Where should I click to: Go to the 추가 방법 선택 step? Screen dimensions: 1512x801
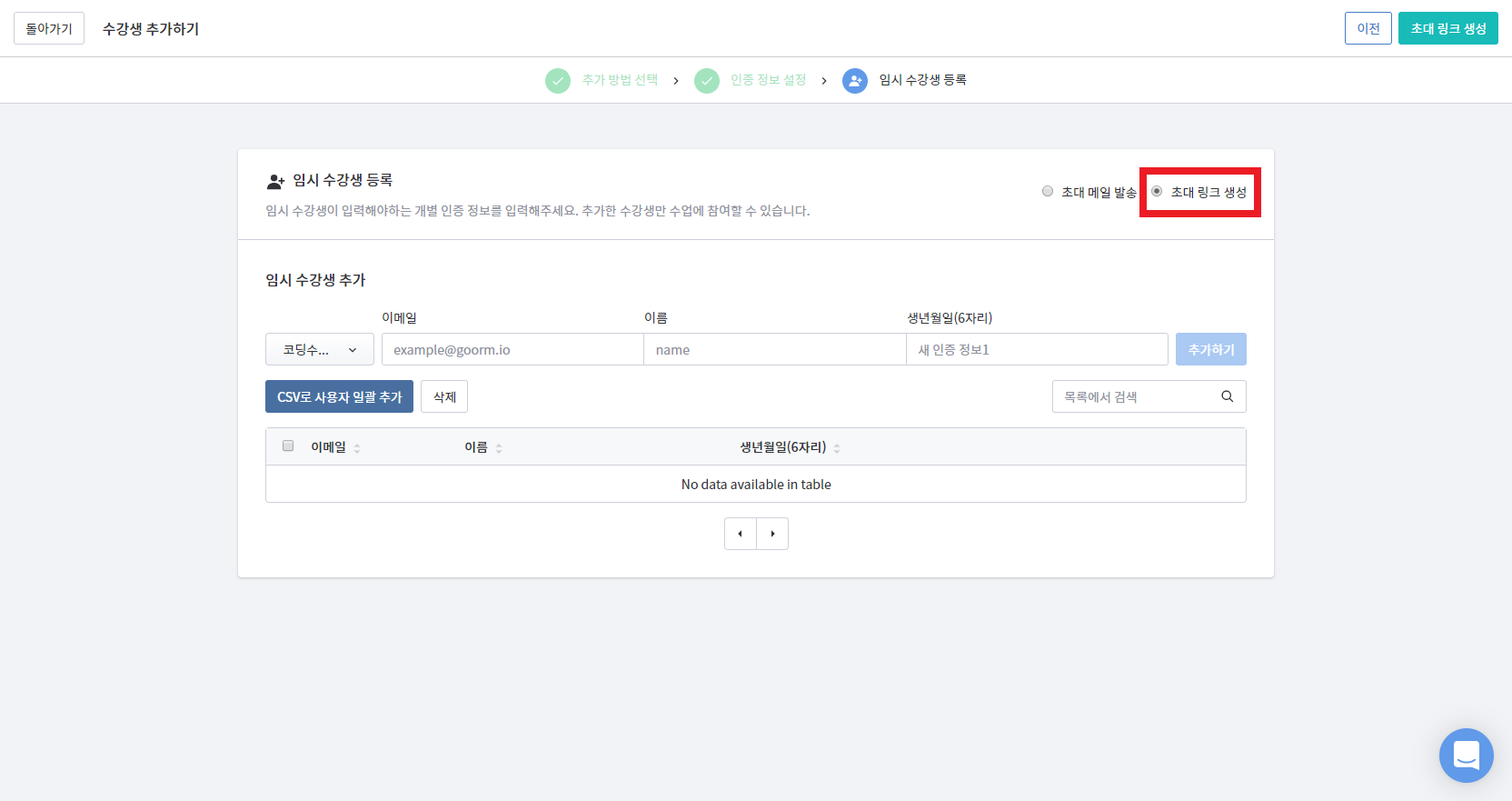(x=620, y=80)
